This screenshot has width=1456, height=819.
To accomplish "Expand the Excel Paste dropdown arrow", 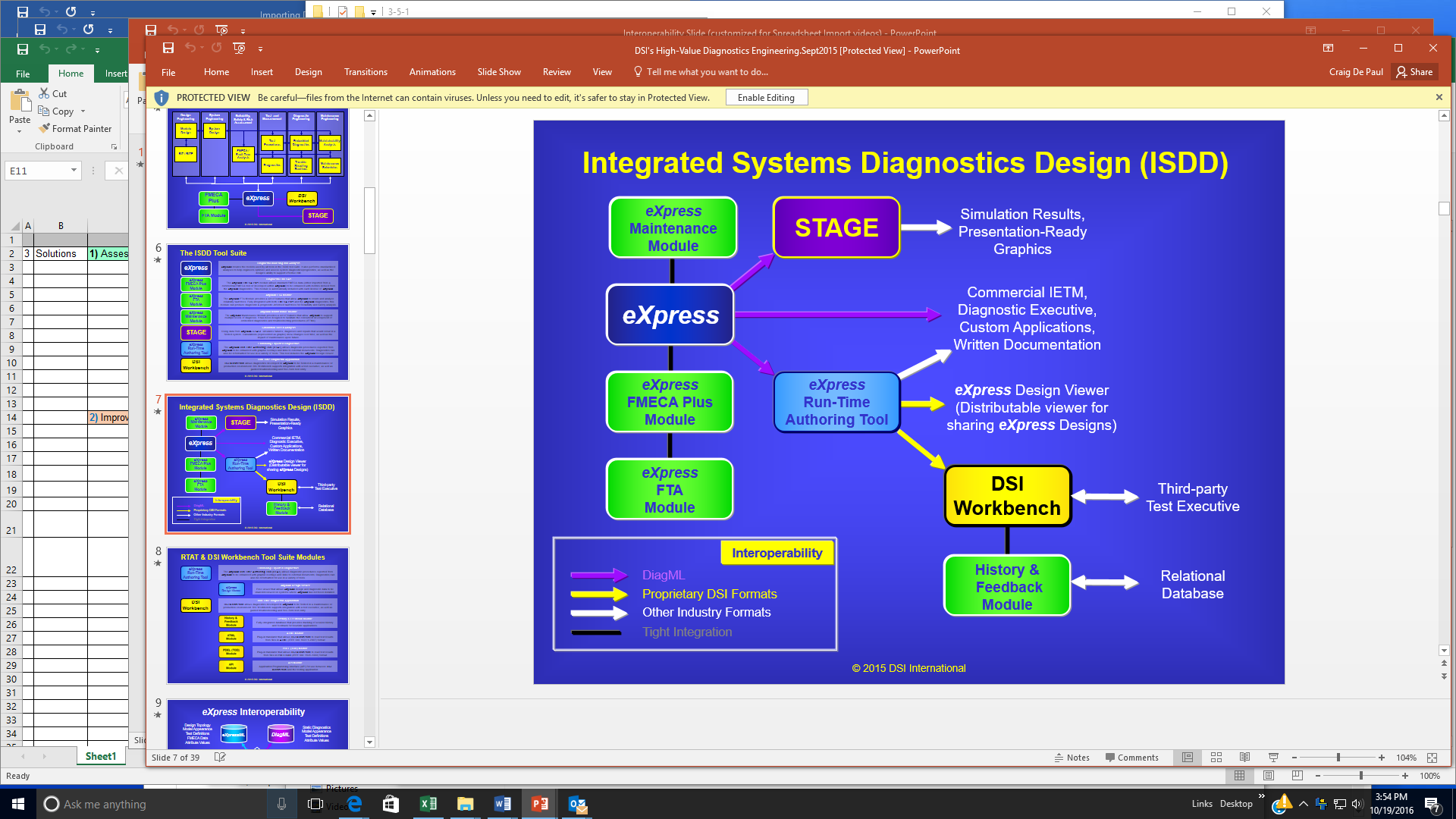I will click(x=20, y=132).
